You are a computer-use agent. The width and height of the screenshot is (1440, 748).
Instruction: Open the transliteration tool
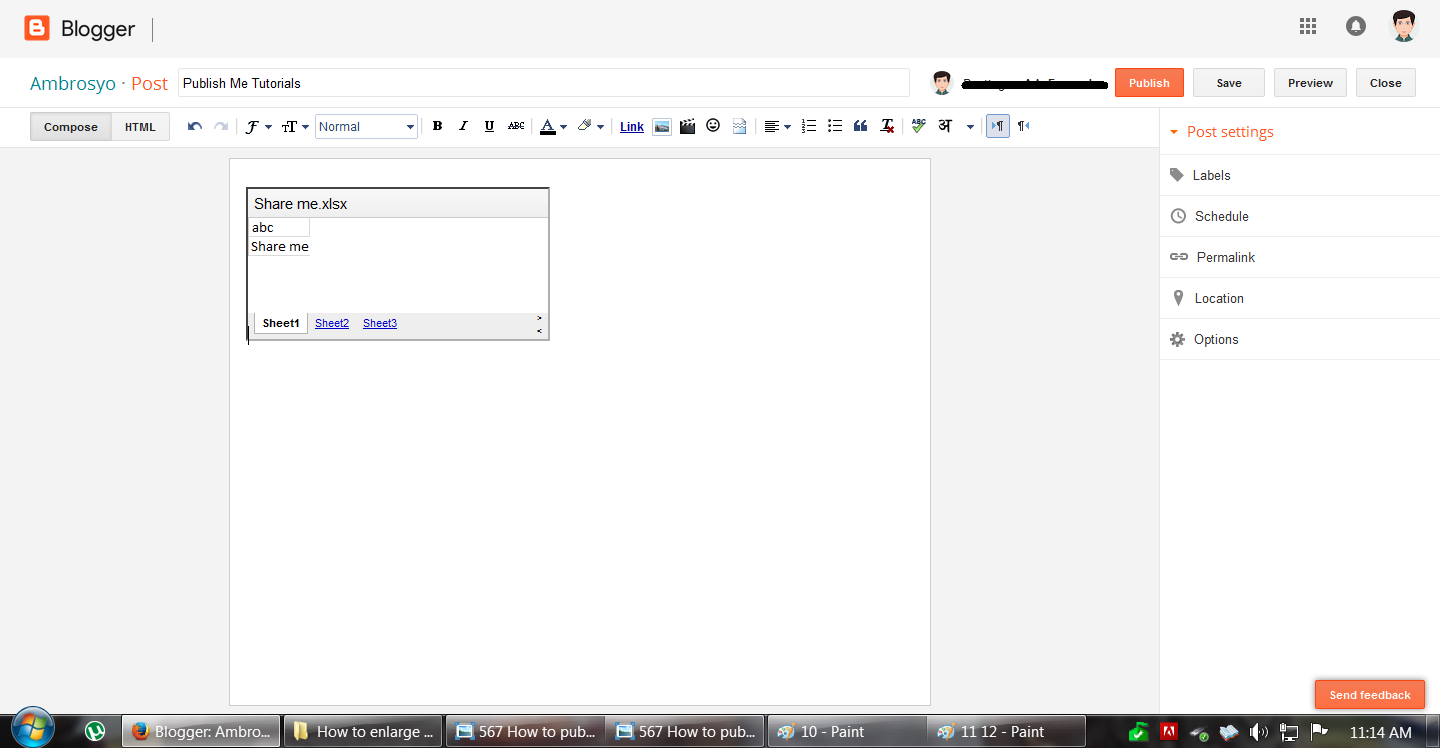tap(944, 126)
